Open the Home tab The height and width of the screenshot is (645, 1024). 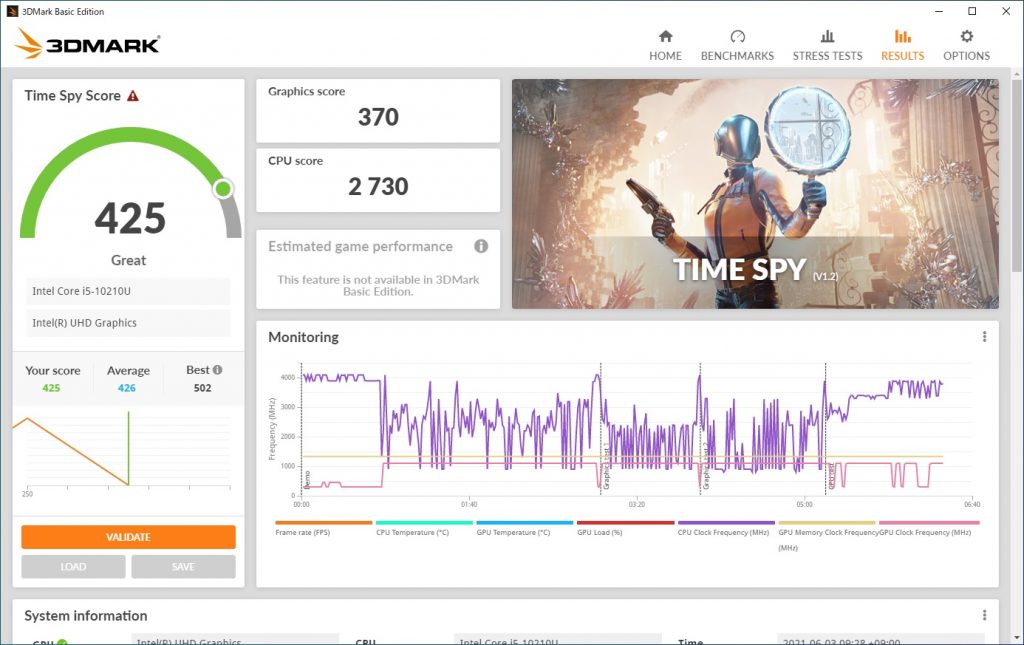tap(665, 46)
